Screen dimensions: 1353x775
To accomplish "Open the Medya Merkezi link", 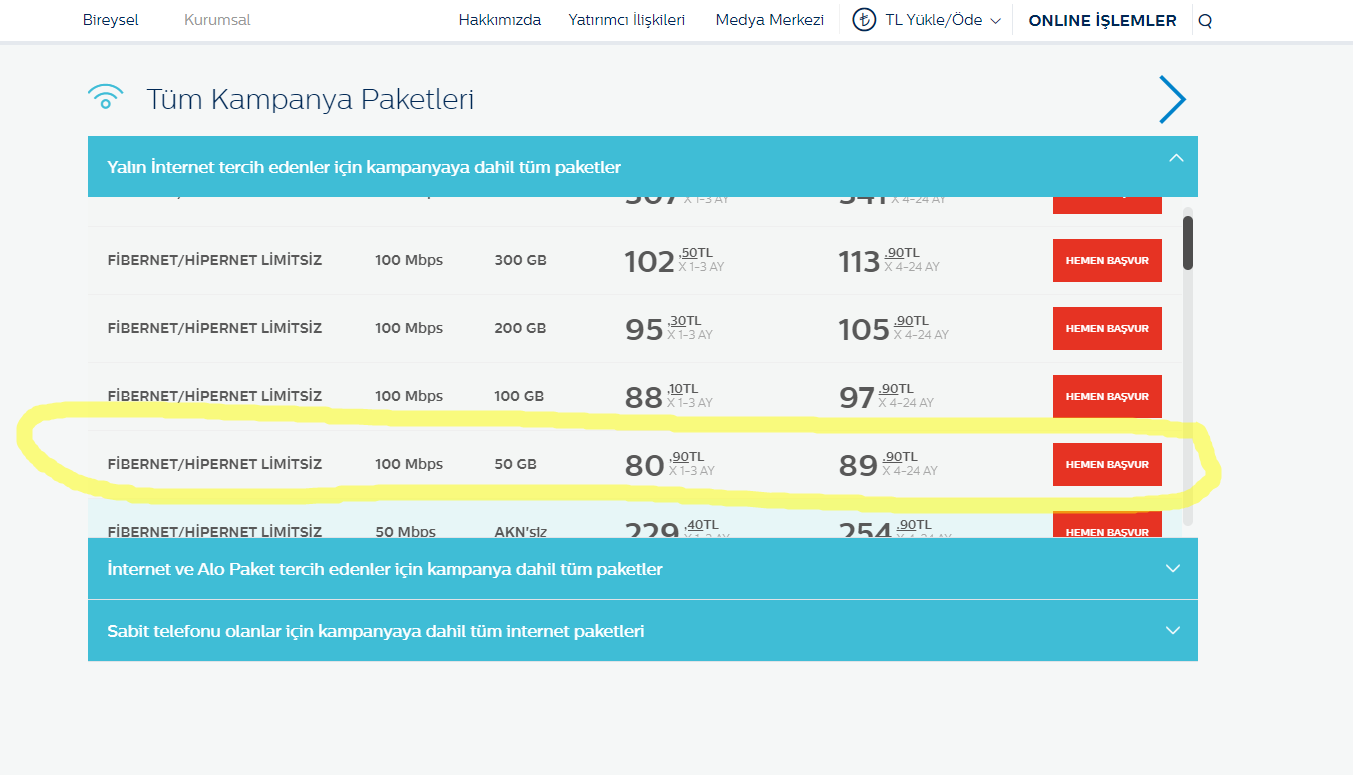I will pos(770,20).
